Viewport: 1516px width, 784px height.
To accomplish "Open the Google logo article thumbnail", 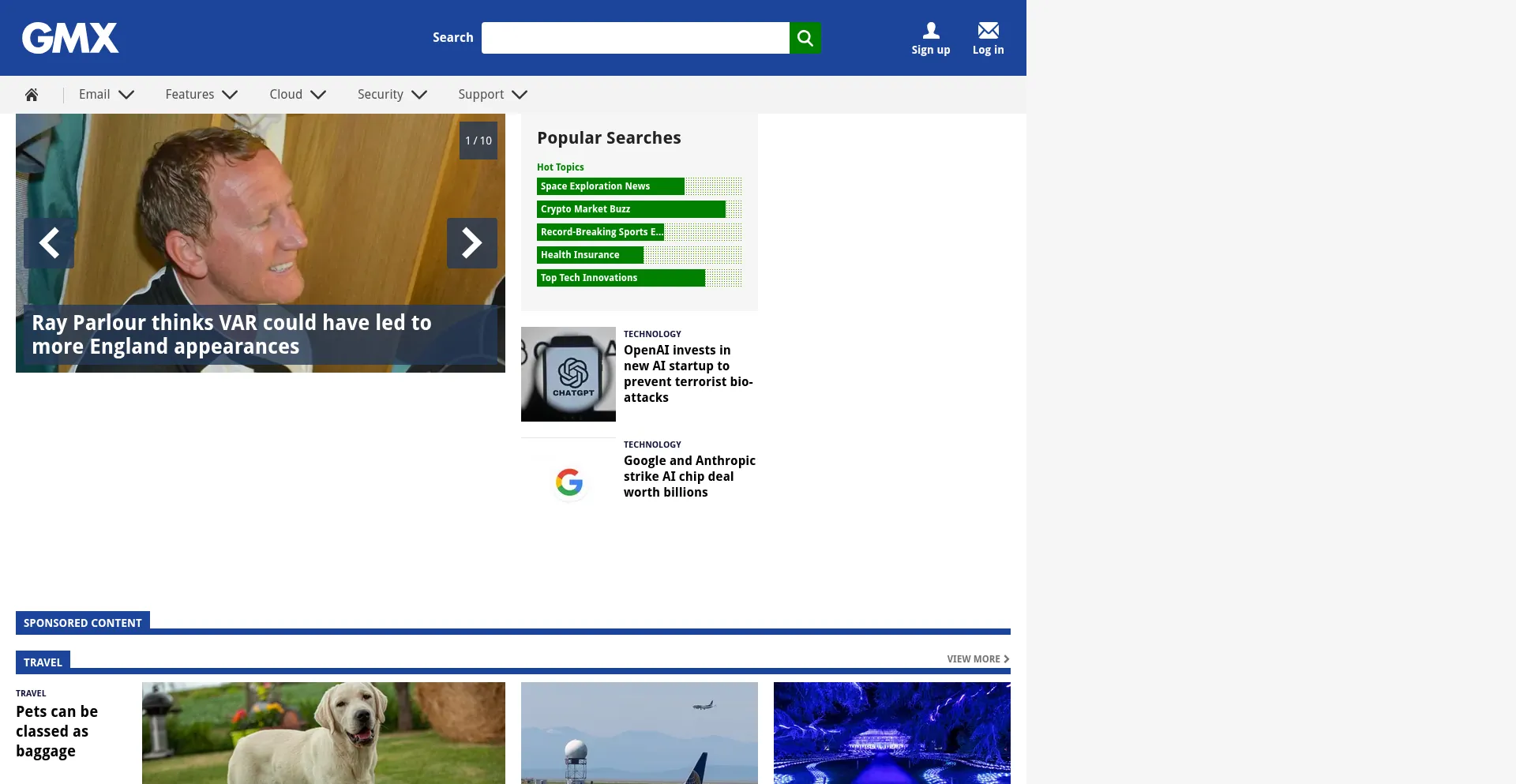I will [568, 482].
